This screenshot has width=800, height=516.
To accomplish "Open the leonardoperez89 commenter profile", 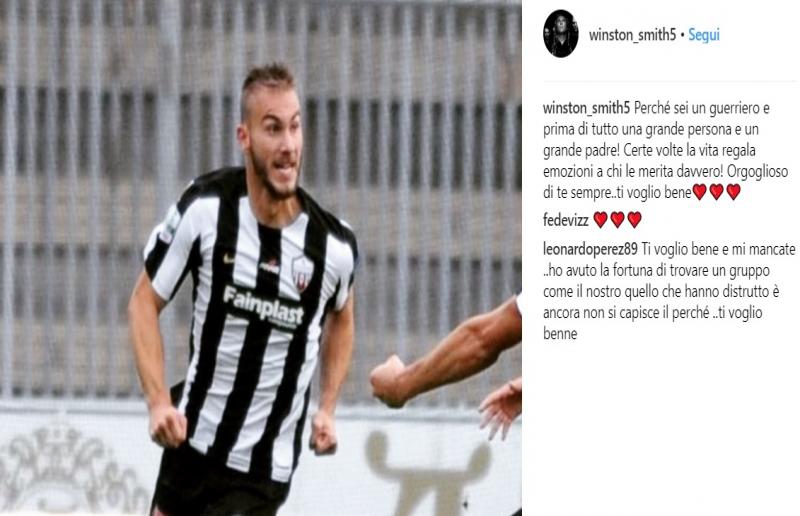I will click(x=590, y=250).
